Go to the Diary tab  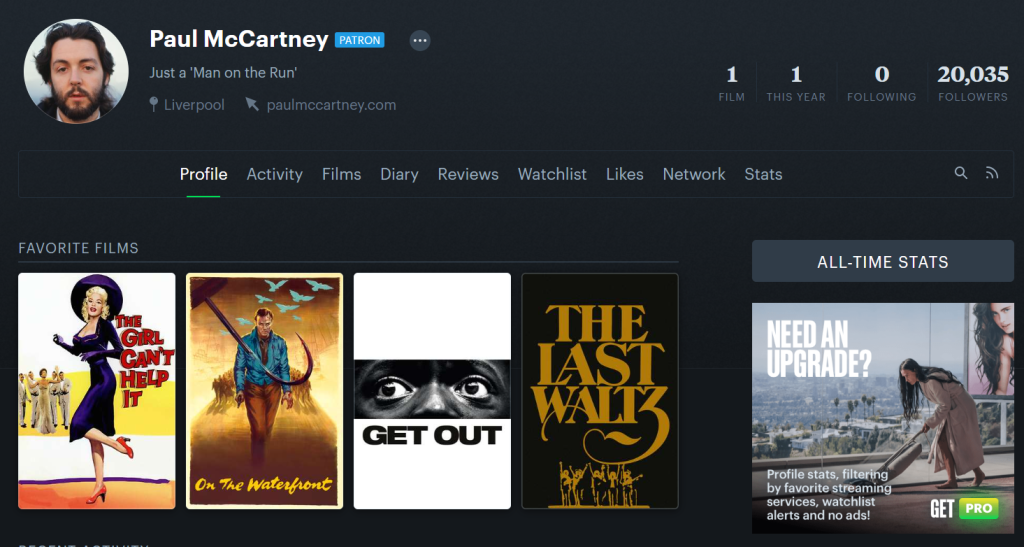point(399,174)
